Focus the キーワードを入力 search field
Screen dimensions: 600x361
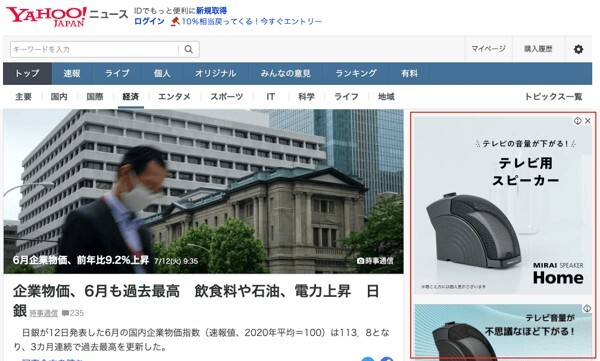[95, 49]
